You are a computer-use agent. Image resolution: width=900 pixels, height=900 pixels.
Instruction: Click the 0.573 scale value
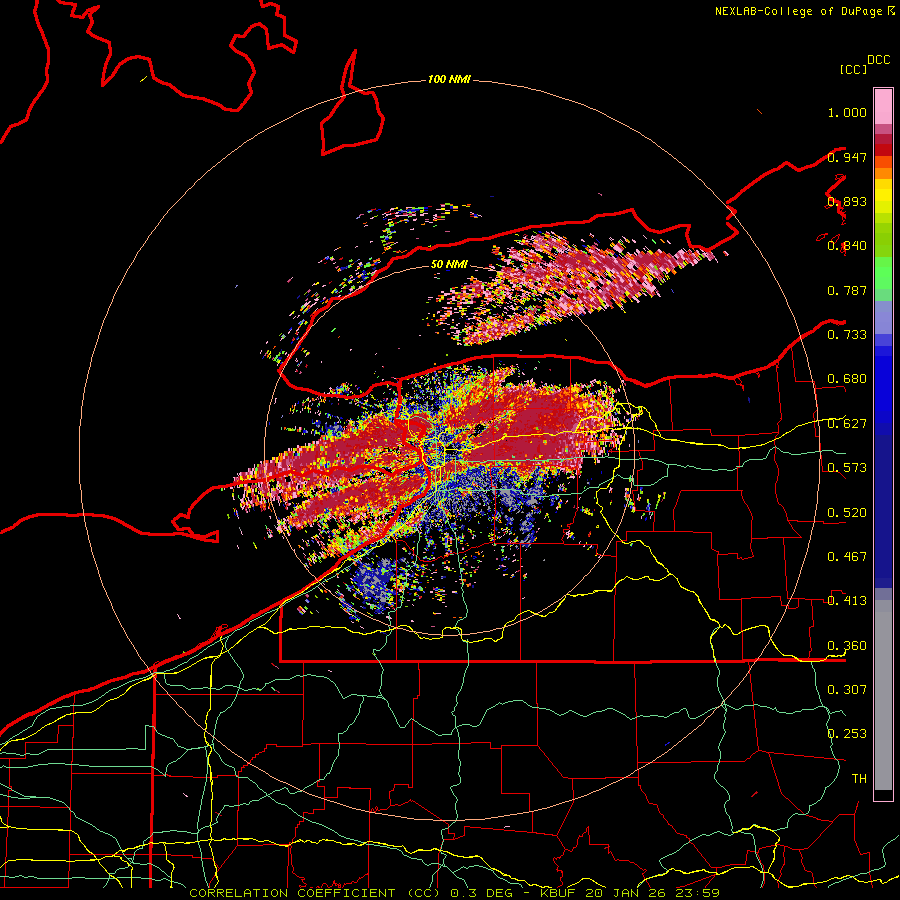[x=847, y=468]
